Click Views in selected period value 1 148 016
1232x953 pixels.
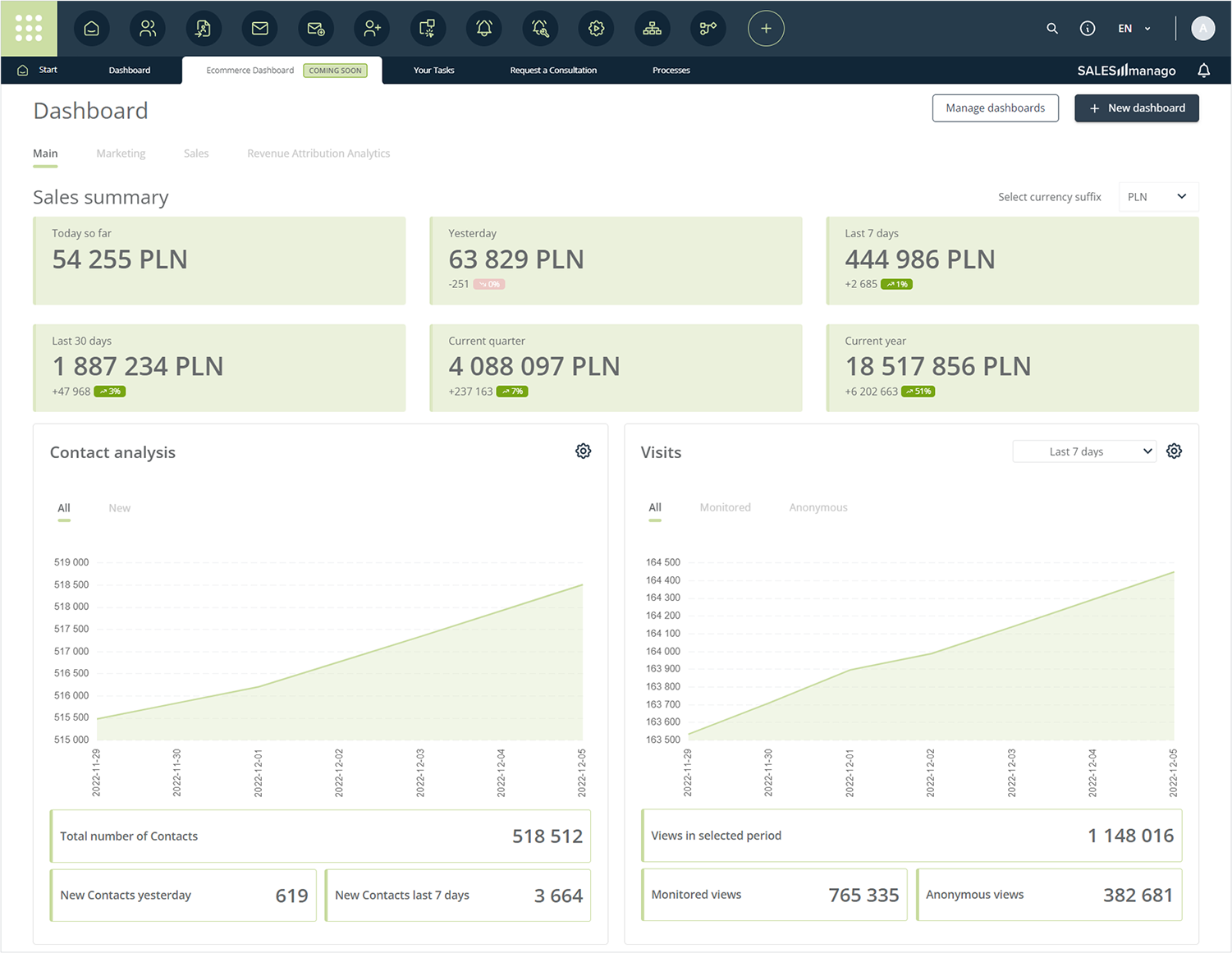click(x=1130, y=836)
